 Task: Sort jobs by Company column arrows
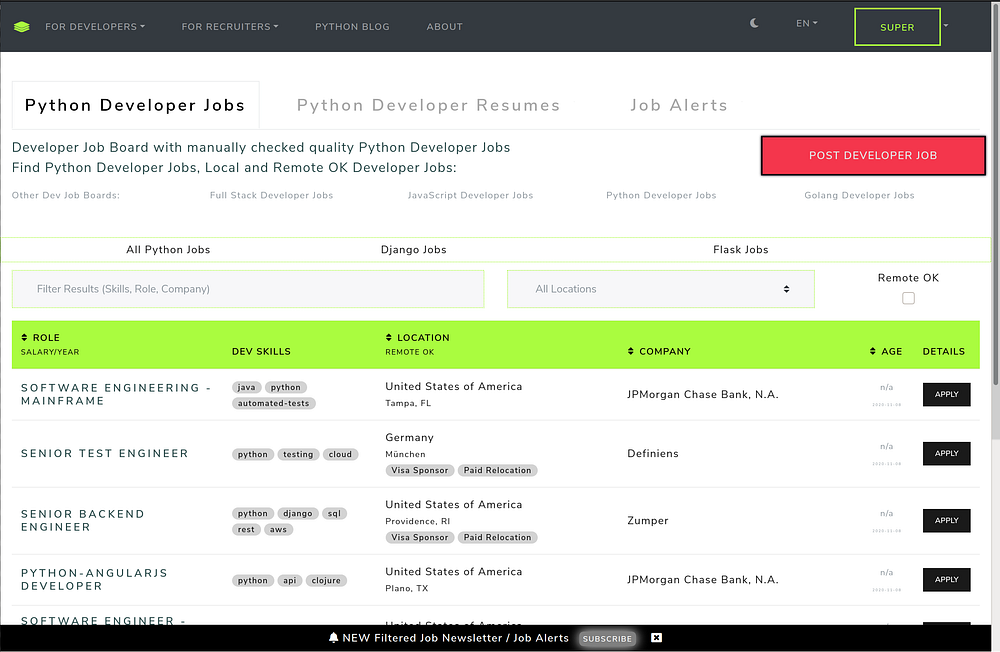click(x=631, y=351)
